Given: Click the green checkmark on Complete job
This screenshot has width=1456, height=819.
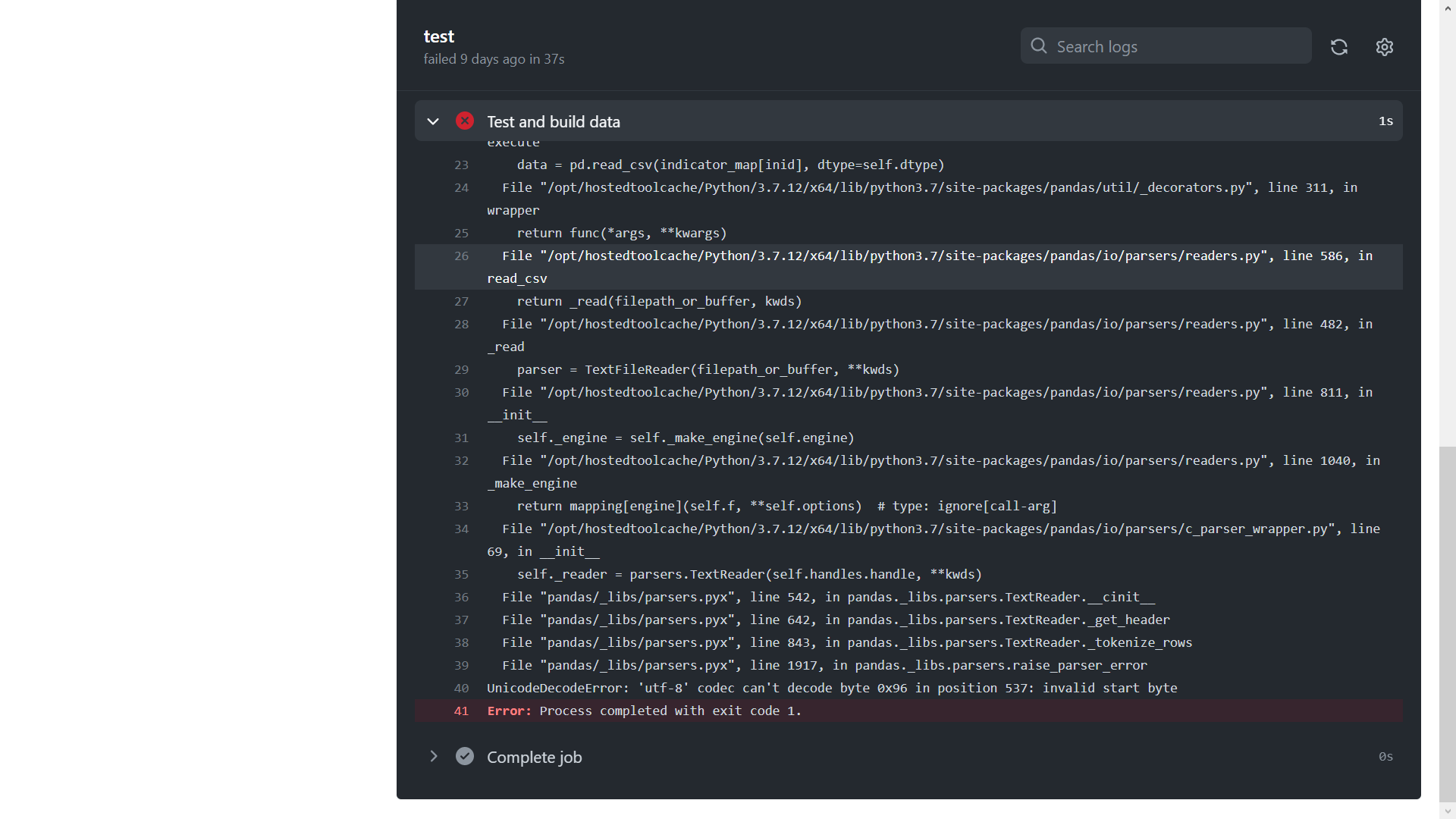Looking at the screenshot, I should [x=464, y=756].
